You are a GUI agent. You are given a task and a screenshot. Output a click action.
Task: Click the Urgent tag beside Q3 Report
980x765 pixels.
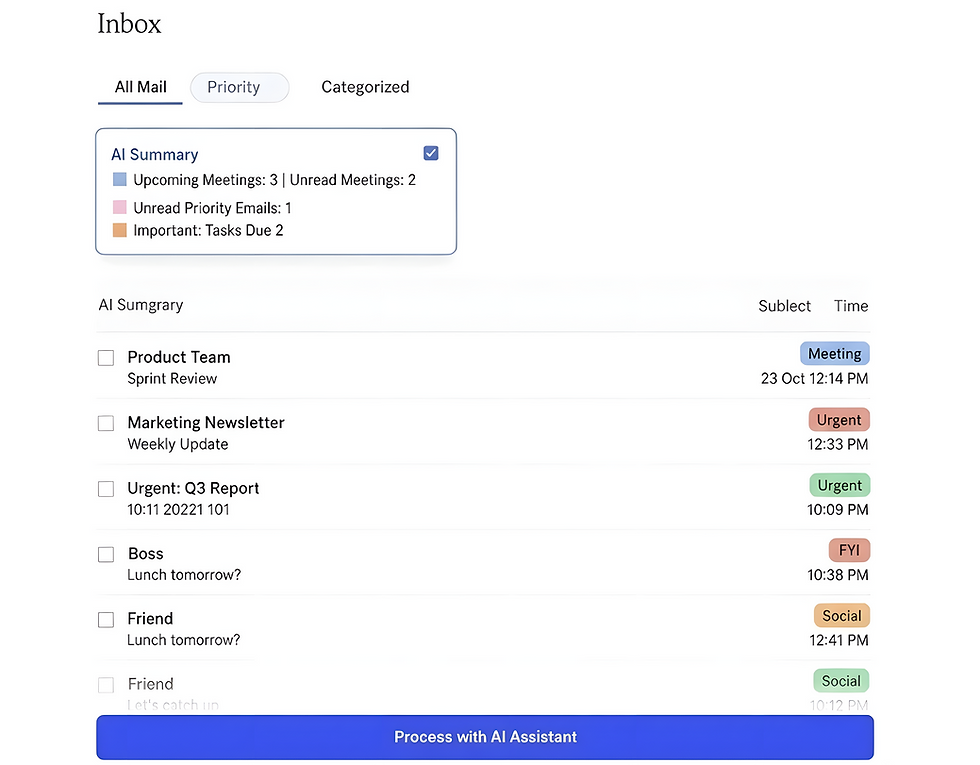(838, 485)
